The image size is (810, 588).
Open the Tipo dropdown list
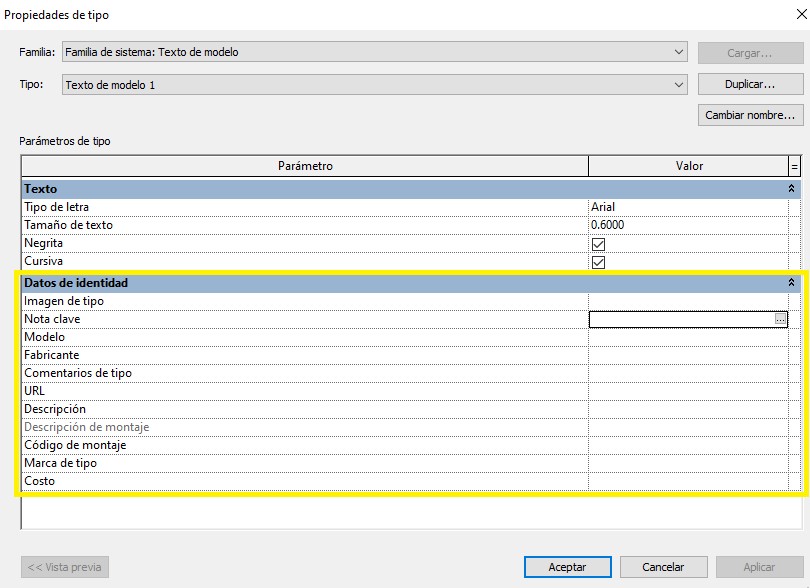point(679,85)
